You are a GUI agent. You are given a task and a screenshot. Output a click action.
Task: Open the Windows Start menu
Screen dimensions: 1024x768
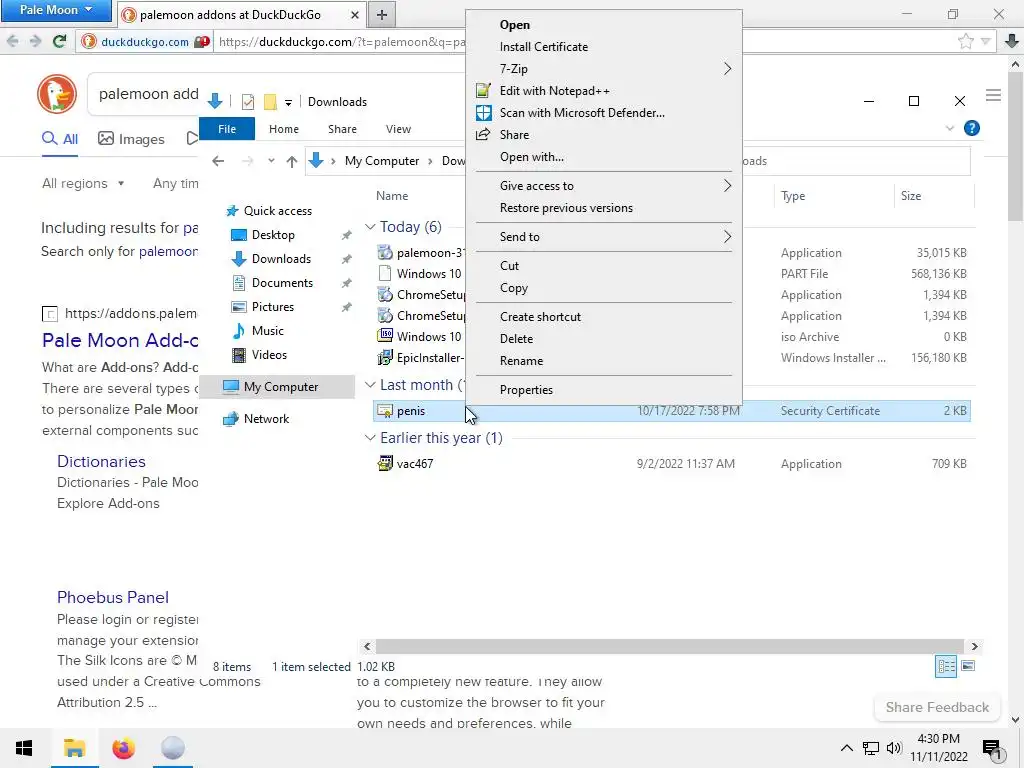(24, 748)
